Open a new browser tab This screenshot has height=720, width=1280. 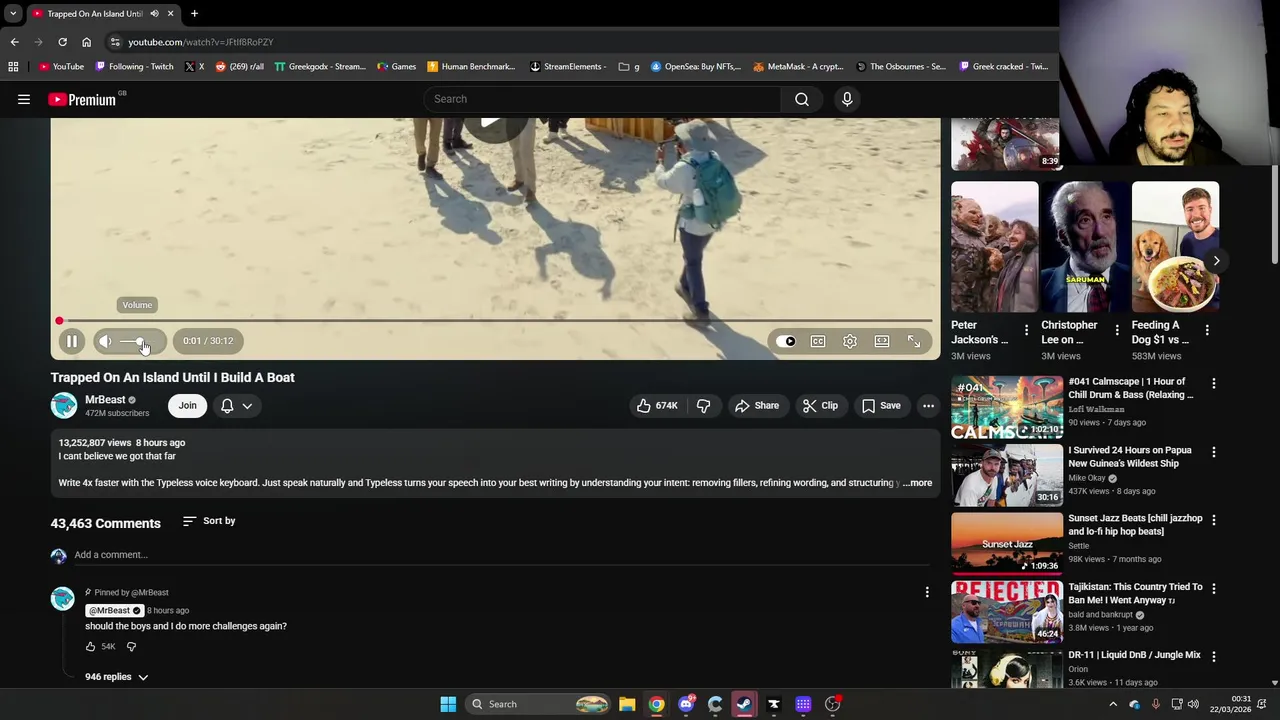(194, 13)
